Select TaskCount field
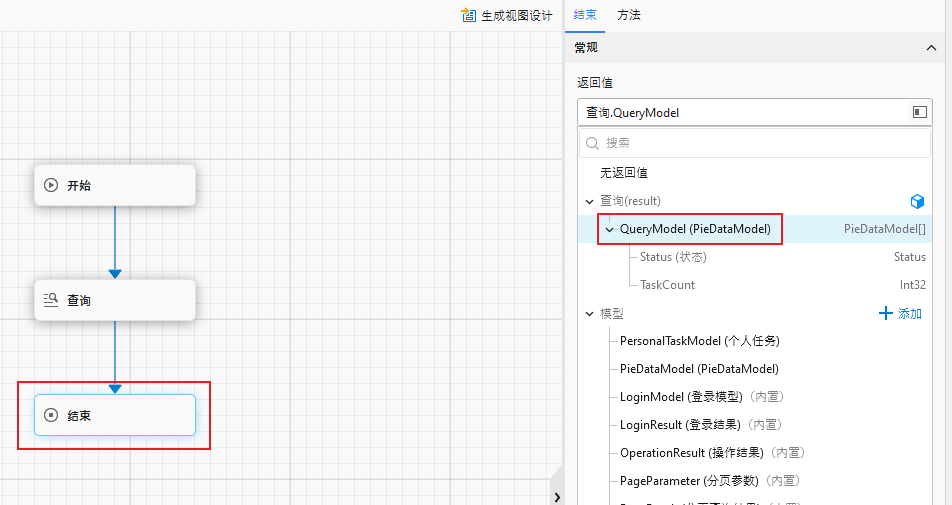The image size is (952, 505). (x=667, y=285)
